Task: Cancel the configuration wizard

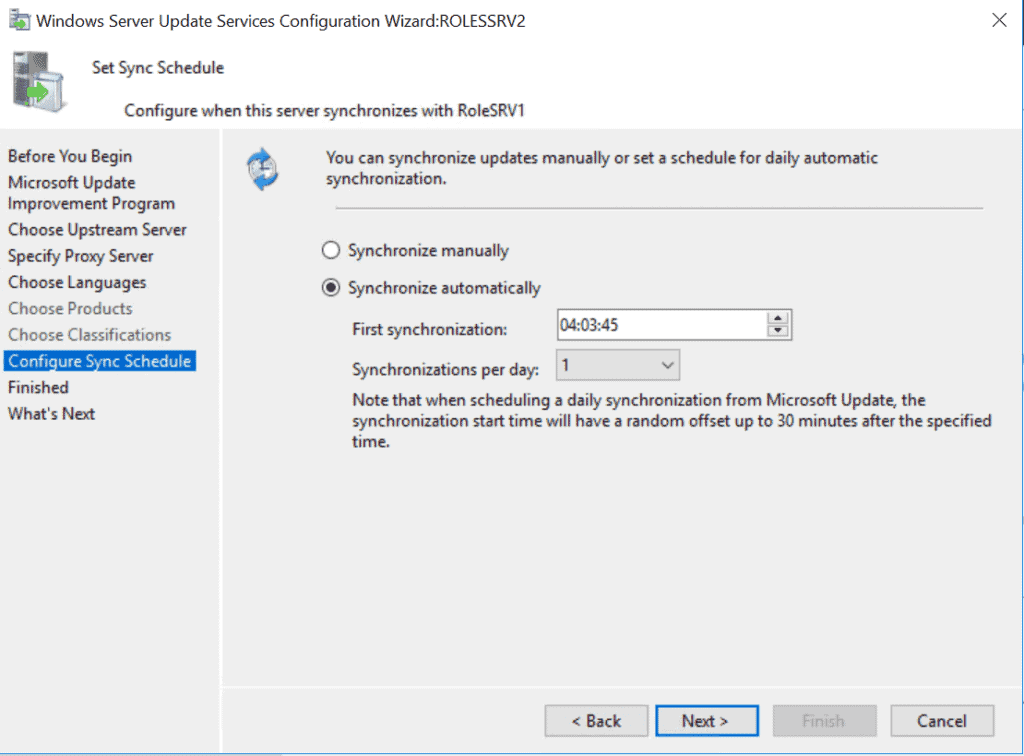Action: point(942,721)
